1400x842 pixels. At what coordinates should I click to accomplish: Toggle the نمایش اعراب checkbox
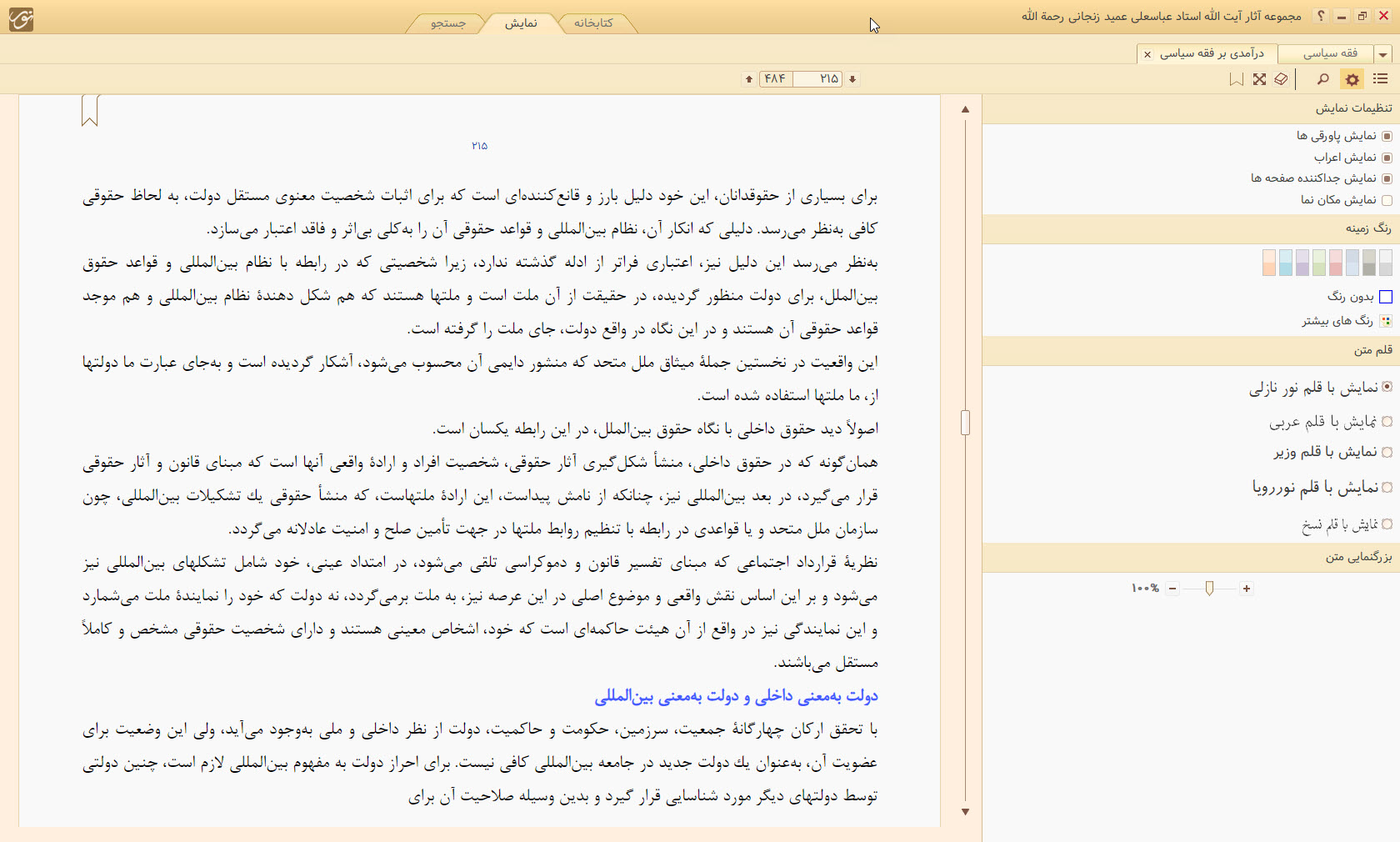pyautogui.click(x=1387, y=158)
